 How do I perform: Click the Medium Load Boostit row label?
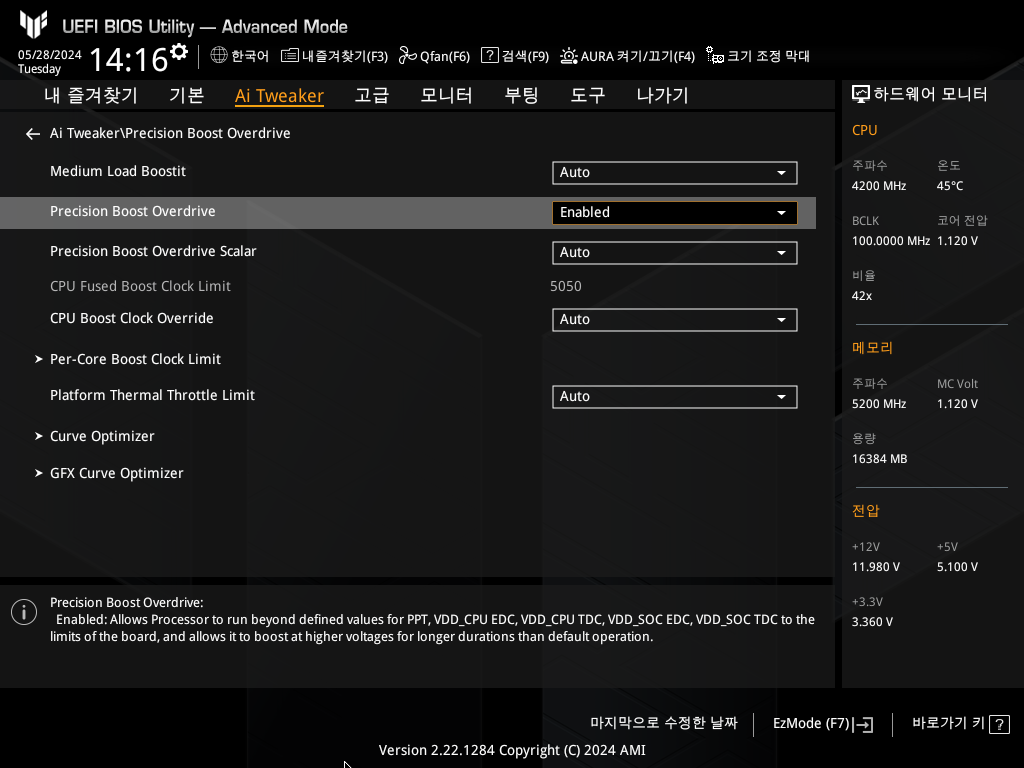tap(118, 171)
